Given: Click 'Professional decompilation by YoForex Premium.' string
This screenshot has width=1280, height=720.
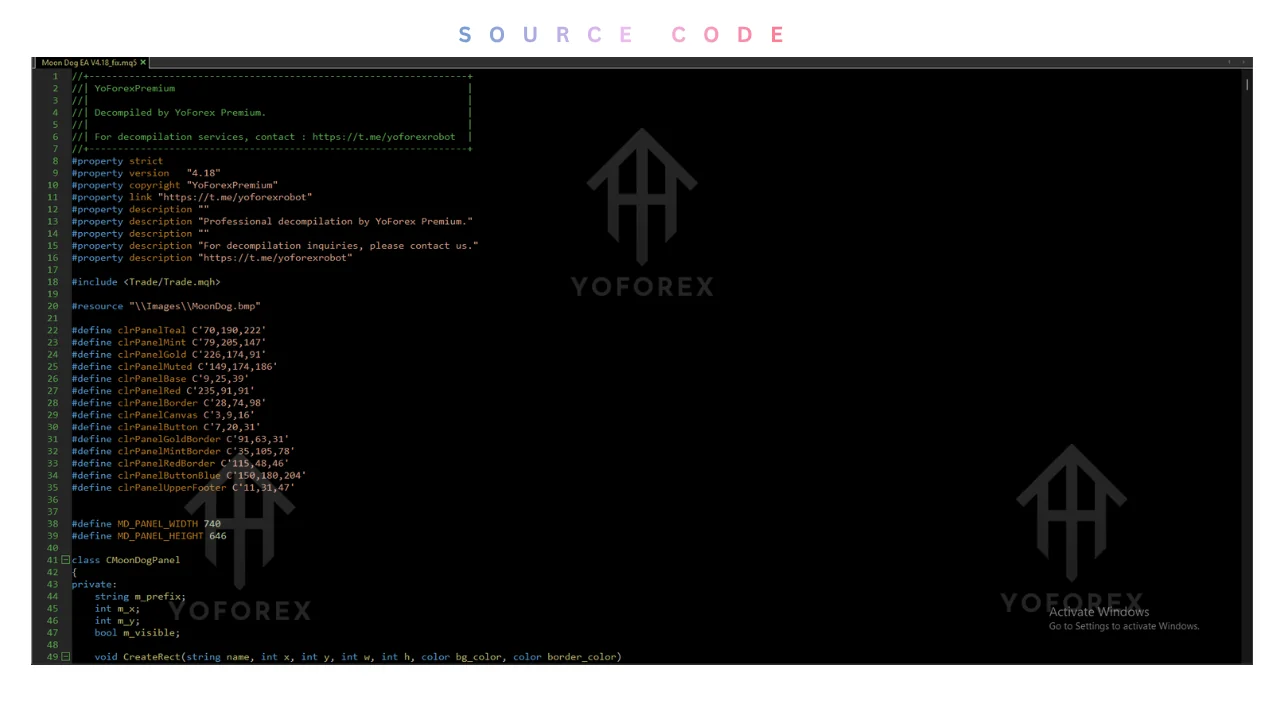Looking at the screenshot, I should coord(335,221).
